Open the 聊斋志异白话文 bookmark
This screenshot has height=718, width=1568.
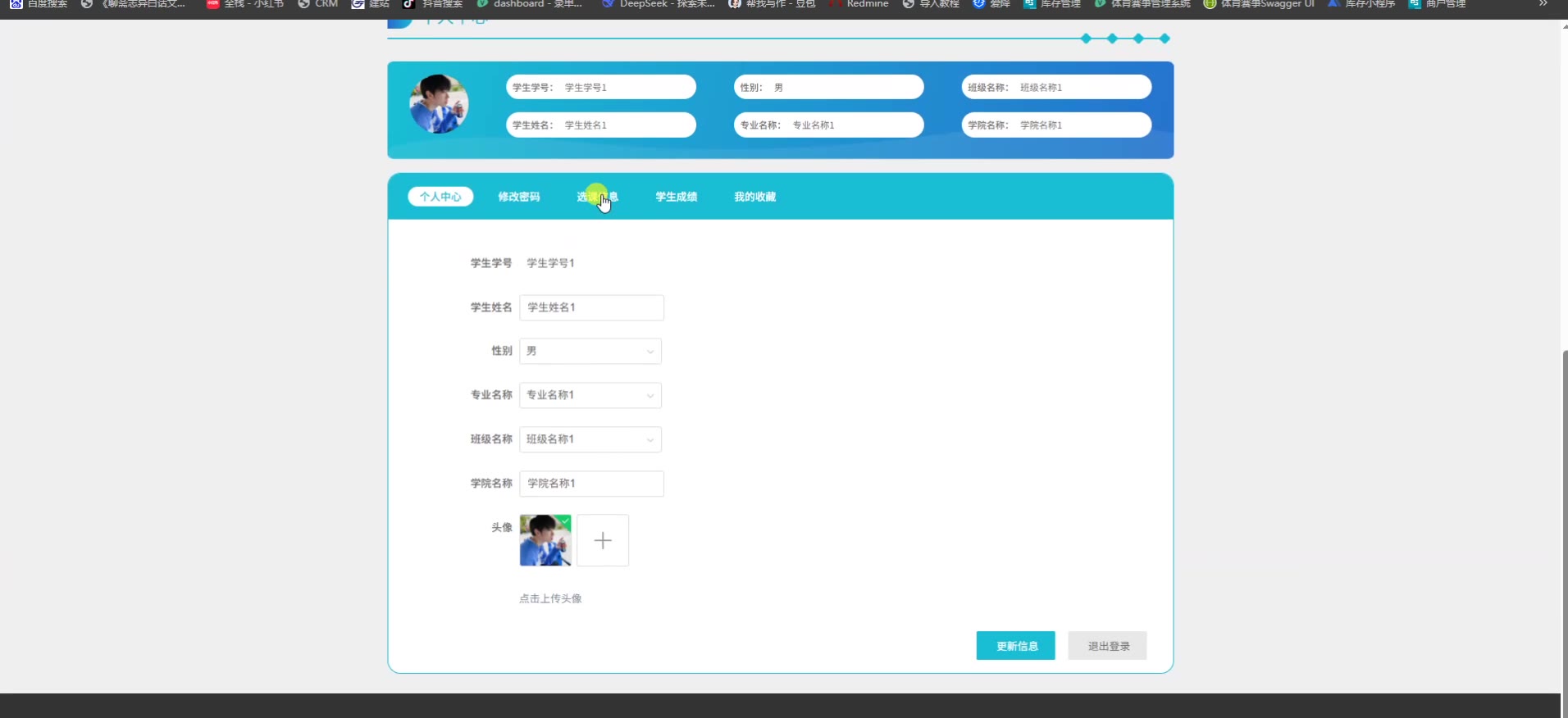click(133, 4)
